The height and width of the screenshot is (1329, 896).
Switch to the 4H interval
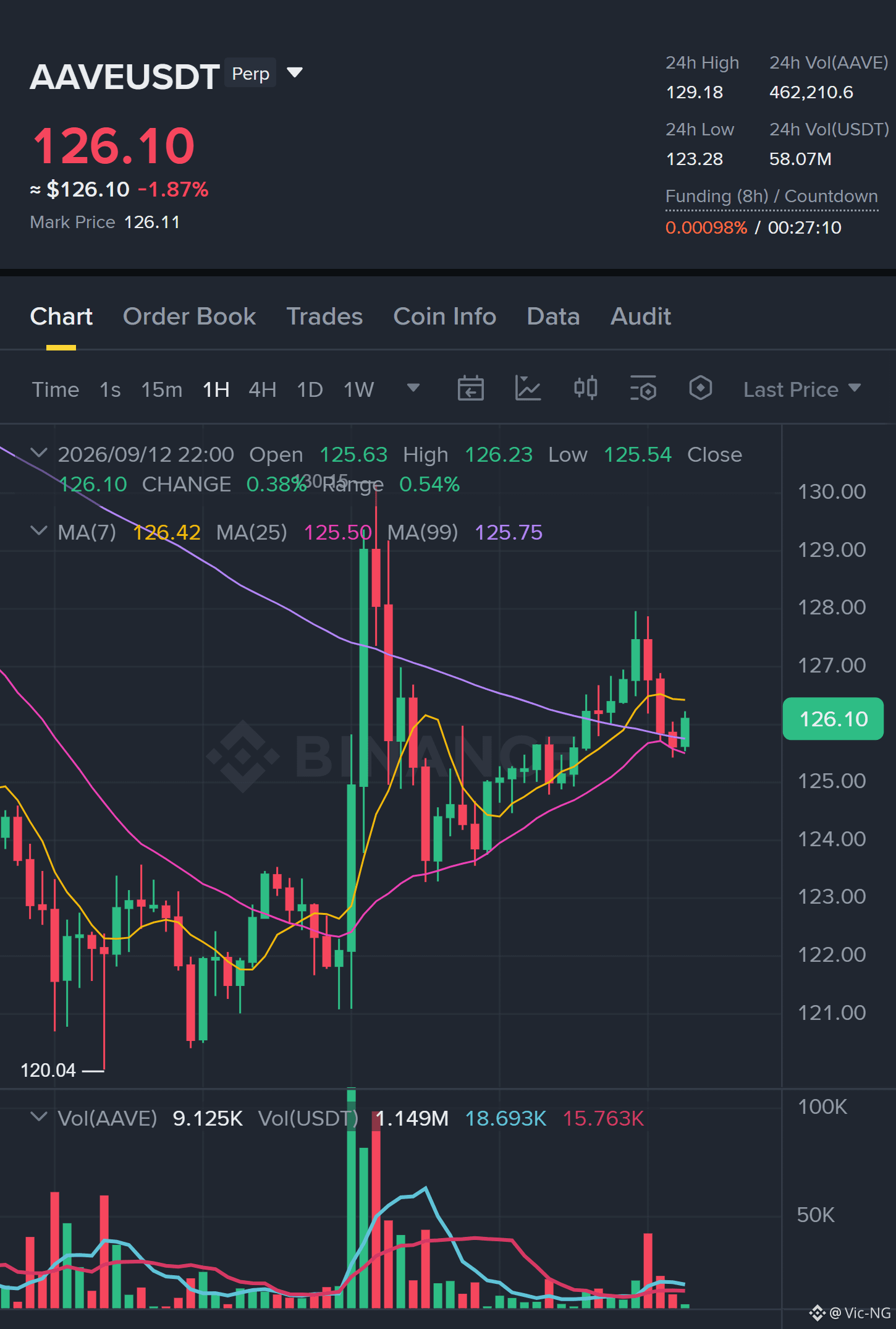(262, 389)
